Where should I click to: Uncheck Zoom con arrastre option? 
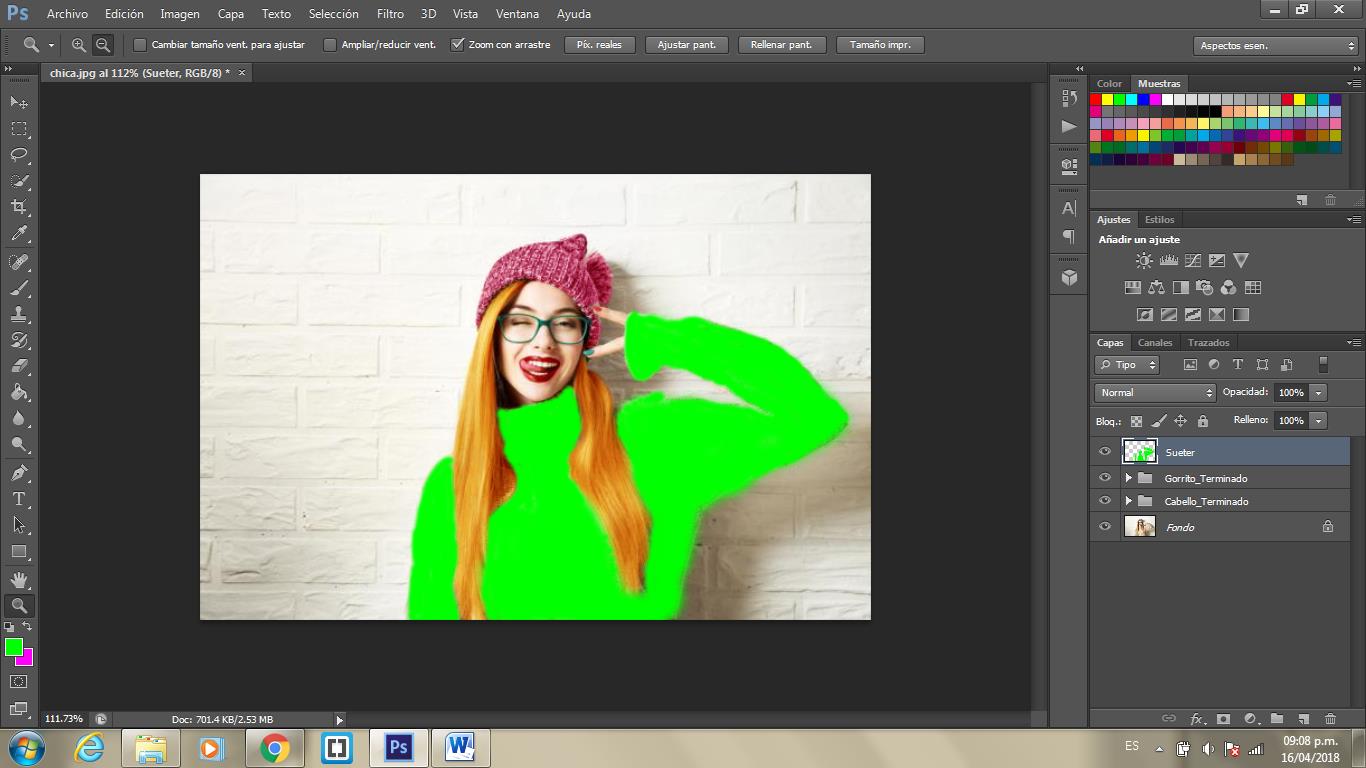458,45
